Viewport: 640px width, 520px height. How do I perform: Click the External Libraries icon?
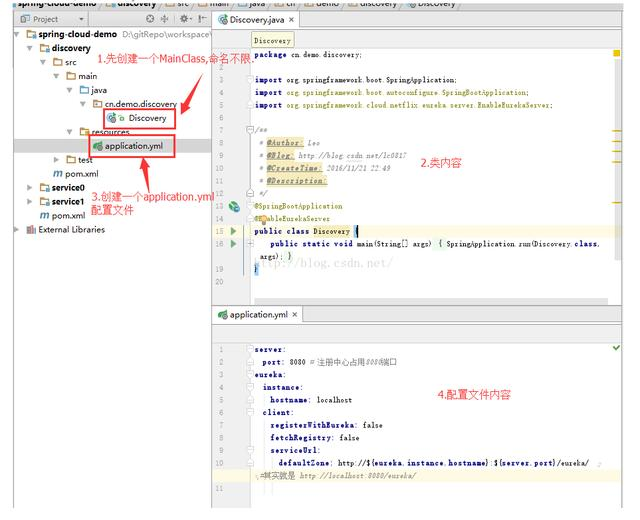click(x=31, y=229)
